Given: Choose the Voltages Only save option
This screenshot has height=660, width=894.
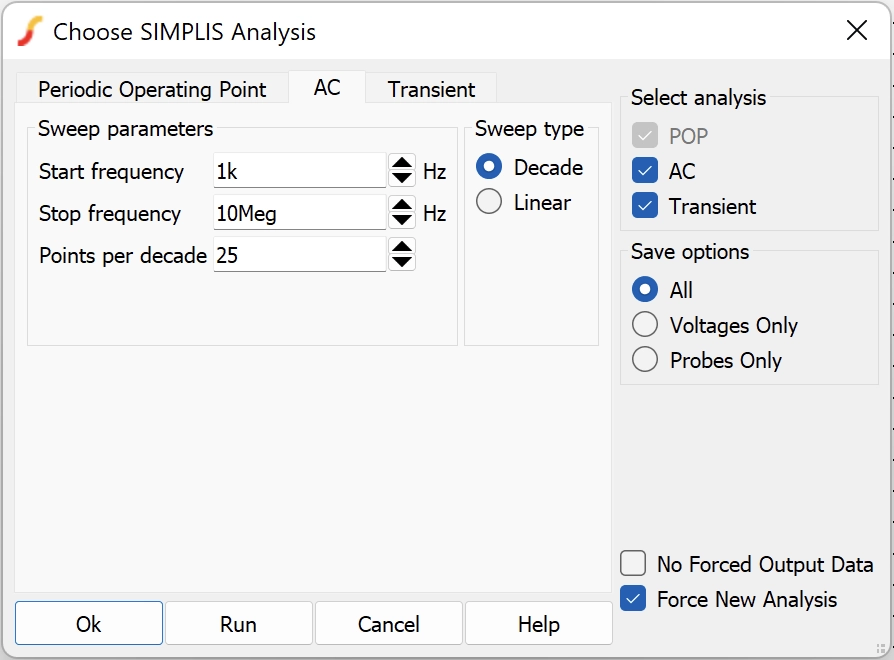Looking at the screenshot, I should tap(645, 324).
